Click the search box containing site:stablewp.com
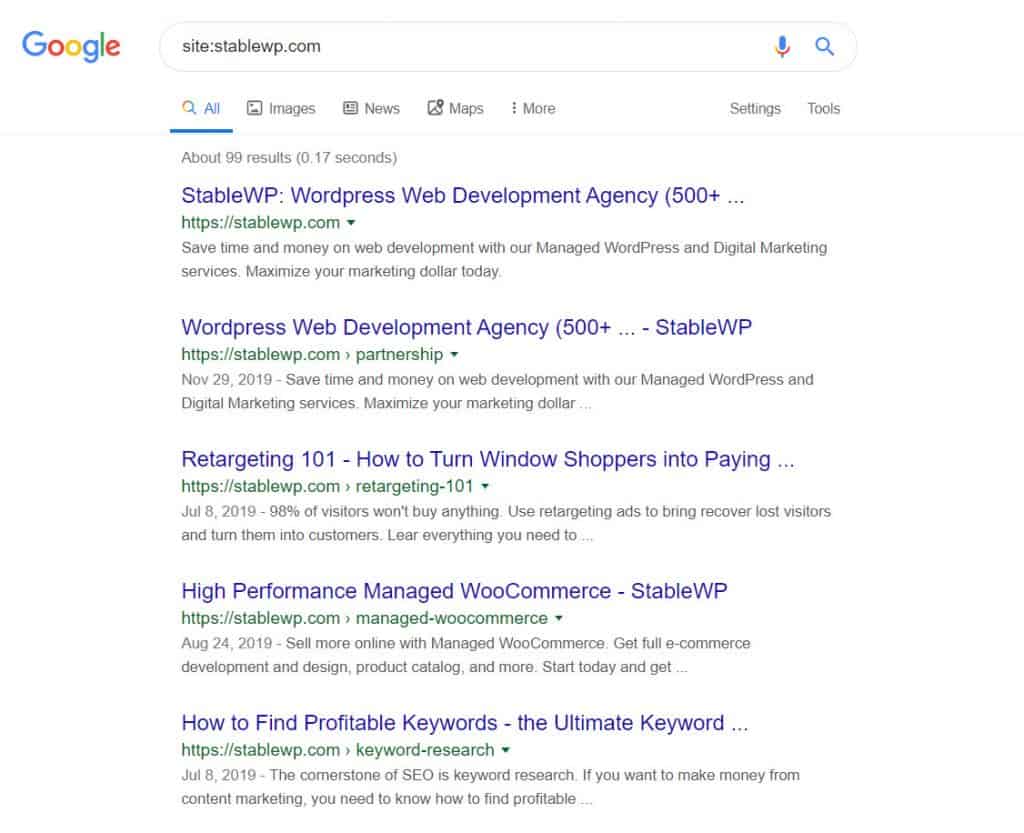This screenshot has height=833, width=1024. (508, 46)
